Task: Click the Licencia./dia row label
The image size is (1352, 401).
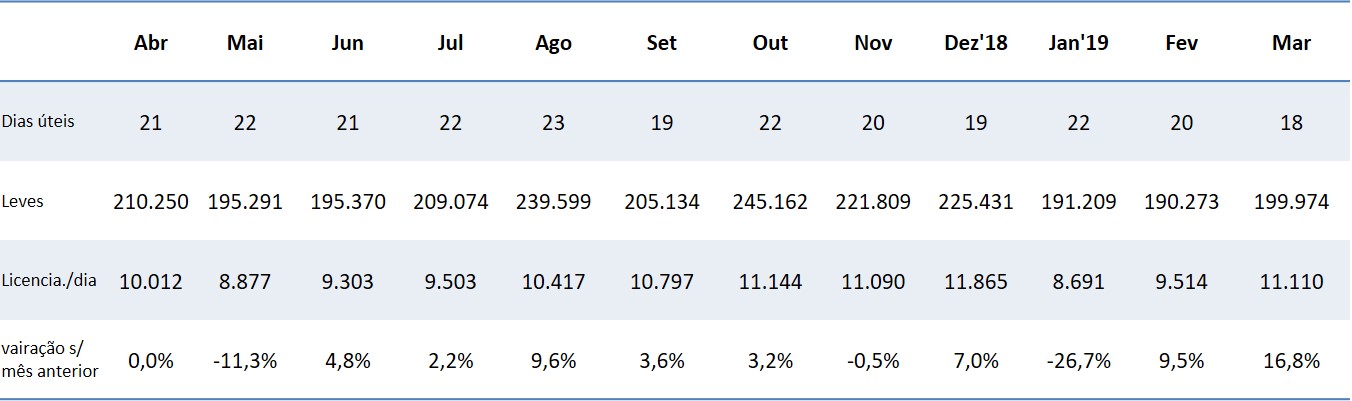Action: 49,281
